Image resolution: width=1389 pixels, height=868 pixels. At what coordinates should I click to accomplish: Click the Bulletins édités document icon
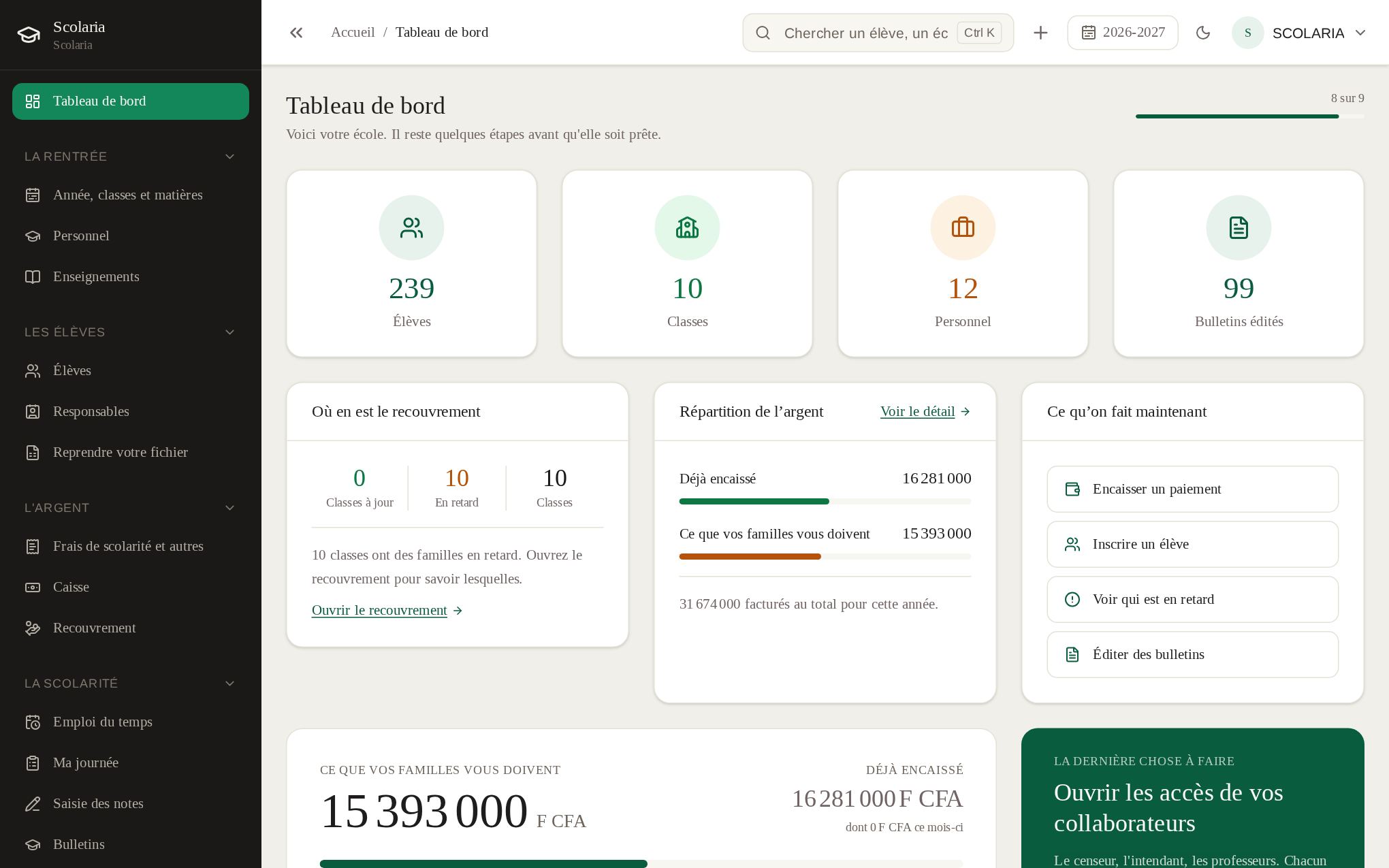coord(1239,227)
